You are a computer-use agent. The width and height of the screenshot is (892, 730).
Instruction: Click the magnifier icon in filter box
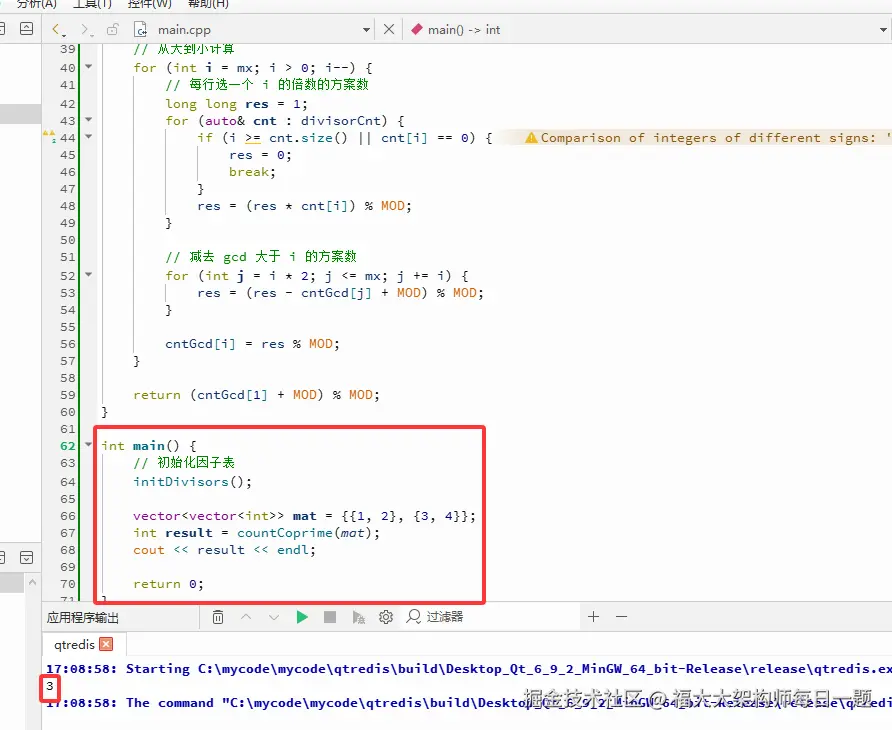tap(414, 616)
